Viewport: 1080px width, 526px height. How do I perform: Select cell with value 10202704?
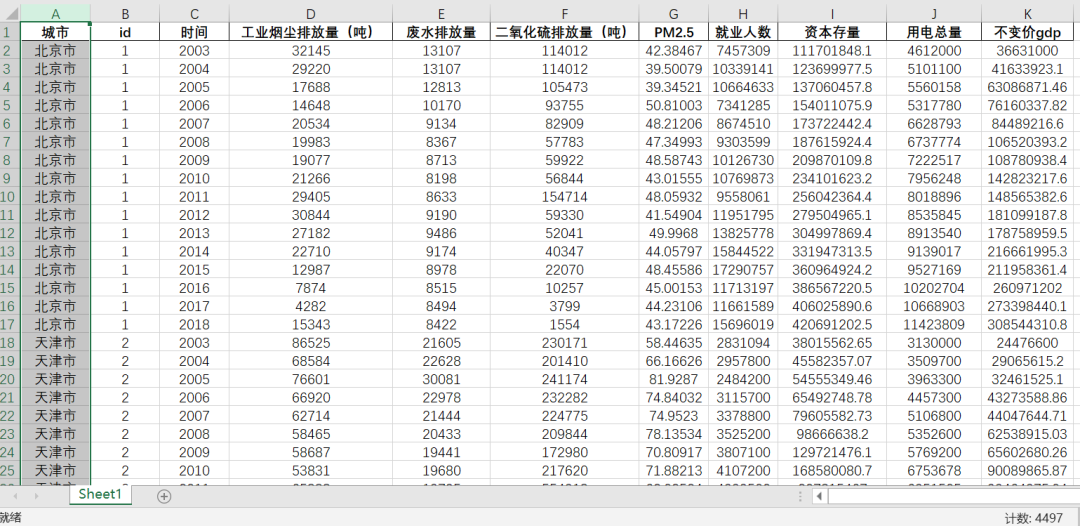point(934,288)
